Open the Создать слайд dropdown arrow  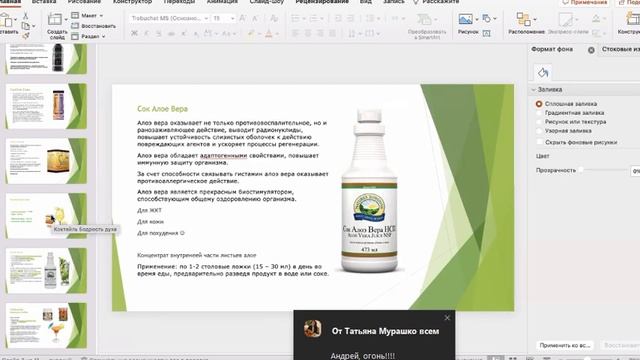point(66,19)
